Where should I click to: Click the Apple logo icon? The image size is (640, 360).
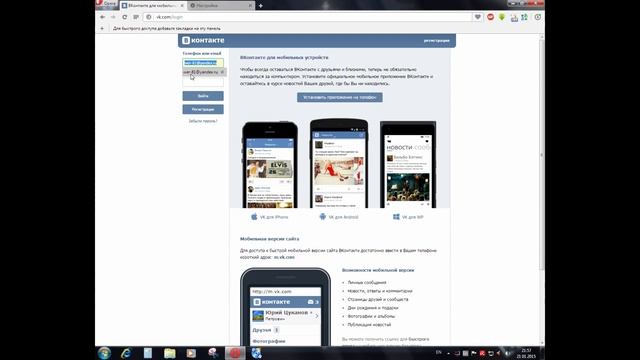(x=254, y=217)
